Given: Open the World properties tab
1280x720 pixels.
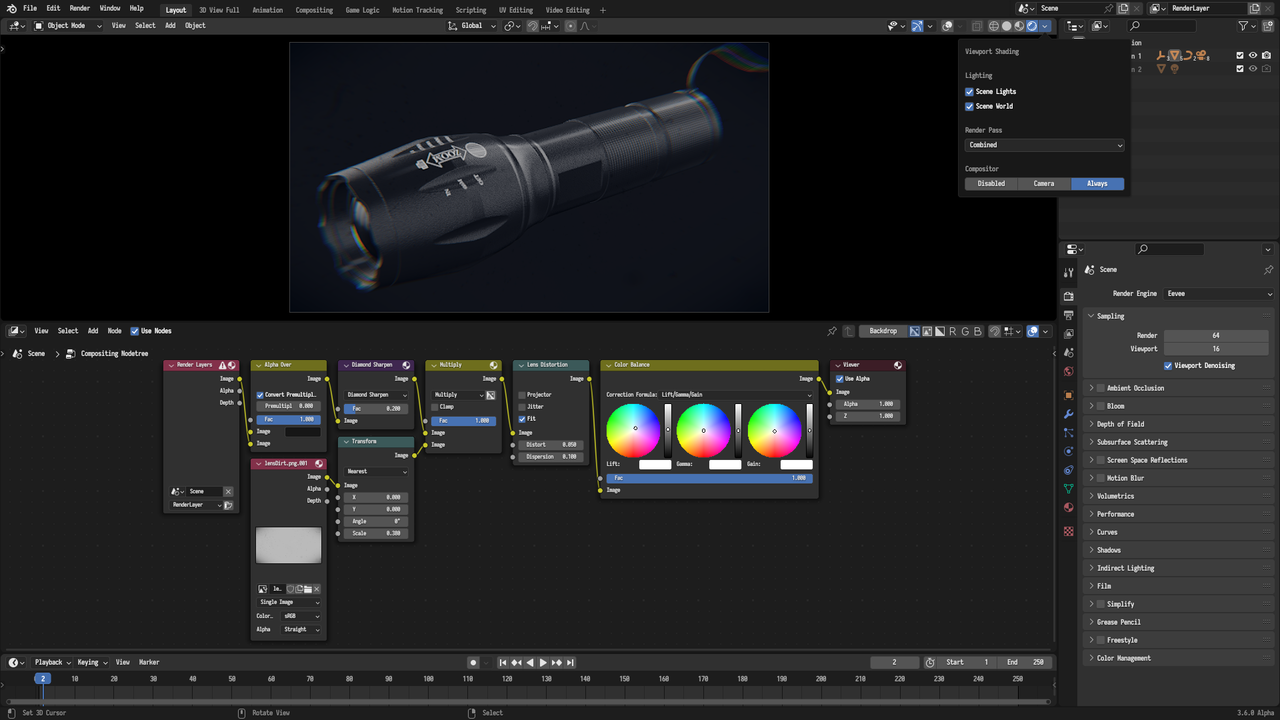Looking at the screenshot, I should tap(1069, 372).
